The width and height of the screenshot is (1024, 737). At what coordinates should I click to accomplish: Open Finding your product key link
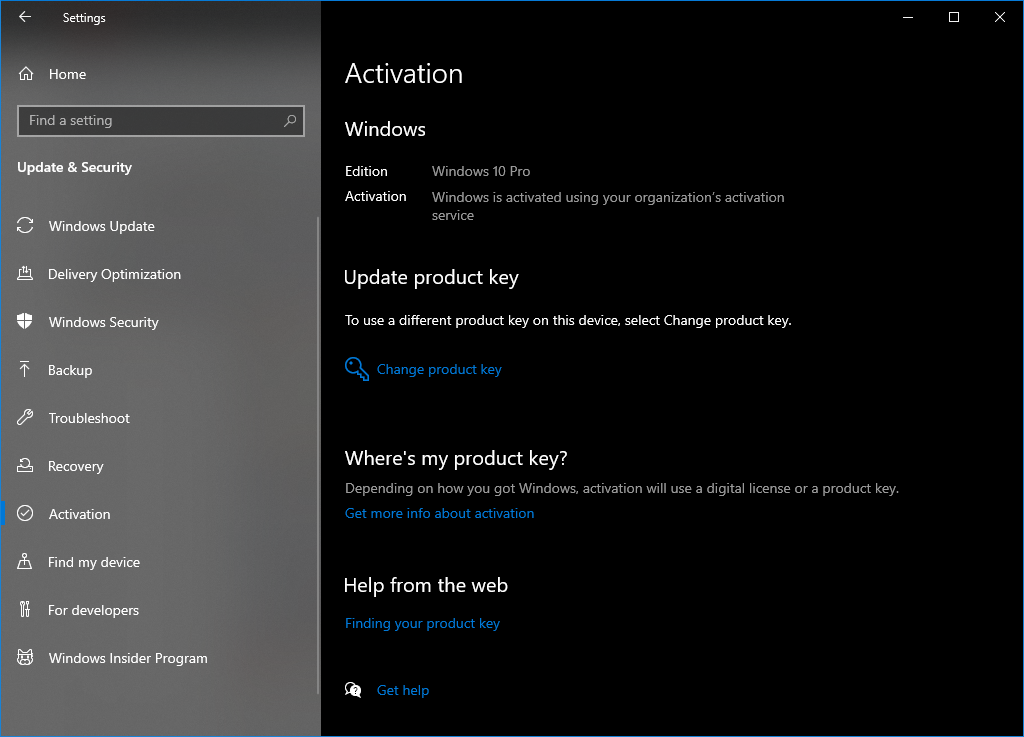click(422, 623)
